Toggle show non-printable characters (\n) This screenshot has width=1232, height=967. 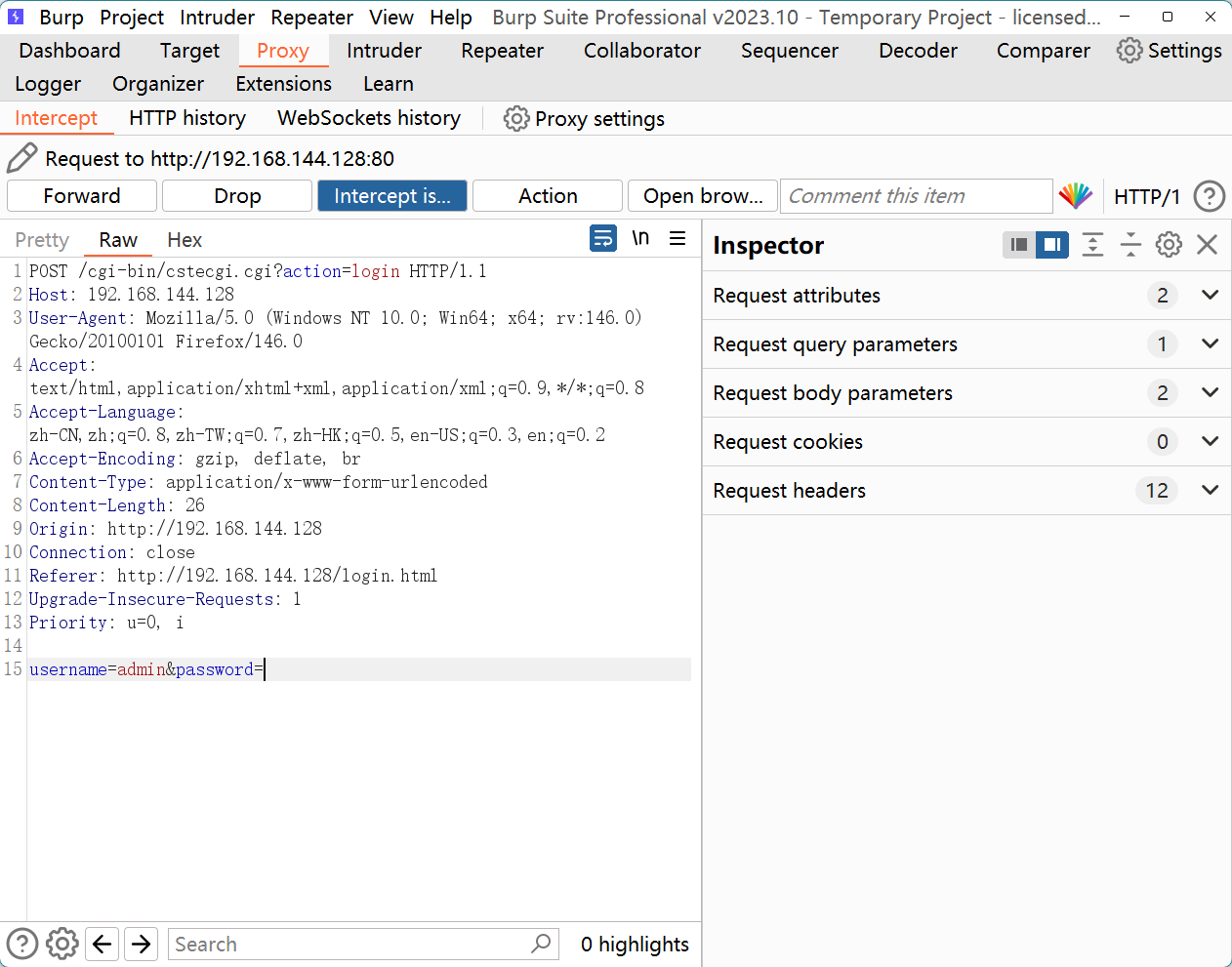coord(640,238)
